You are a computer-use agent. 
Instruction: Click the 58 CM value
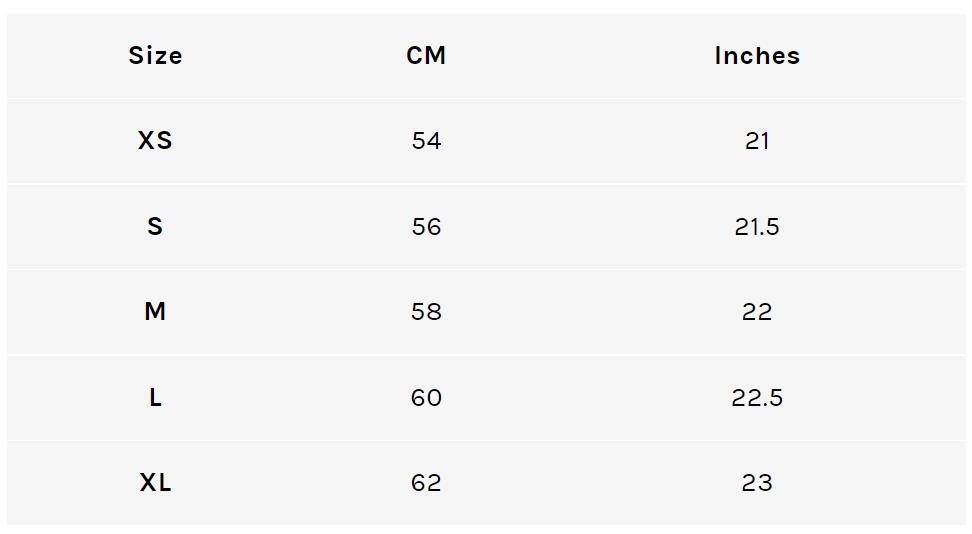(x=426, y=312)
